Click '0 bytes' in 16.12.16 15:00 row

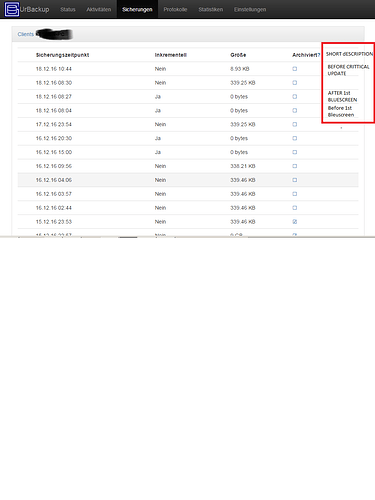point(239,152)
